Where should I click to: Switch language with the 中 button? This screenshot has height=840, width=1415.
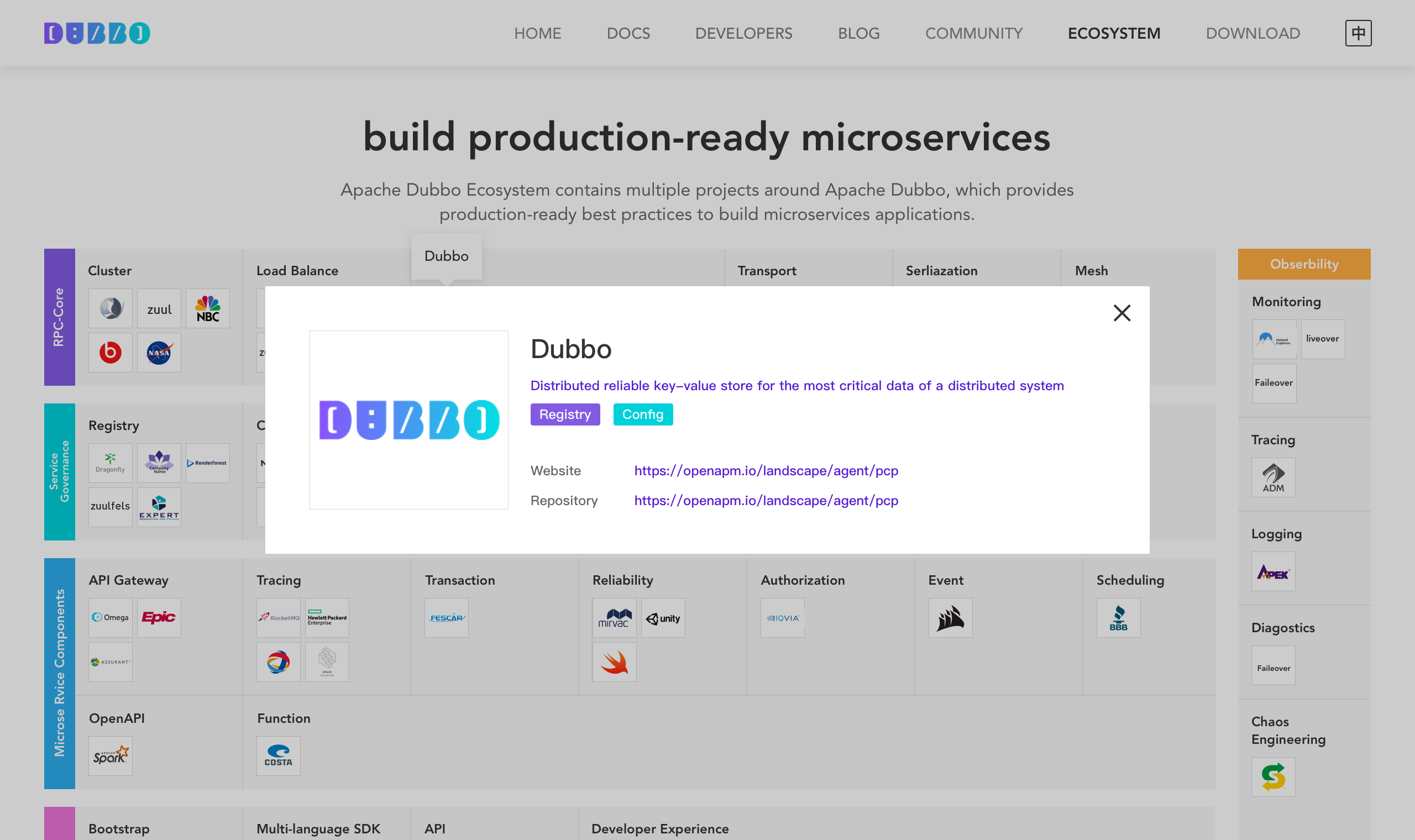[x=1358, y=33]
